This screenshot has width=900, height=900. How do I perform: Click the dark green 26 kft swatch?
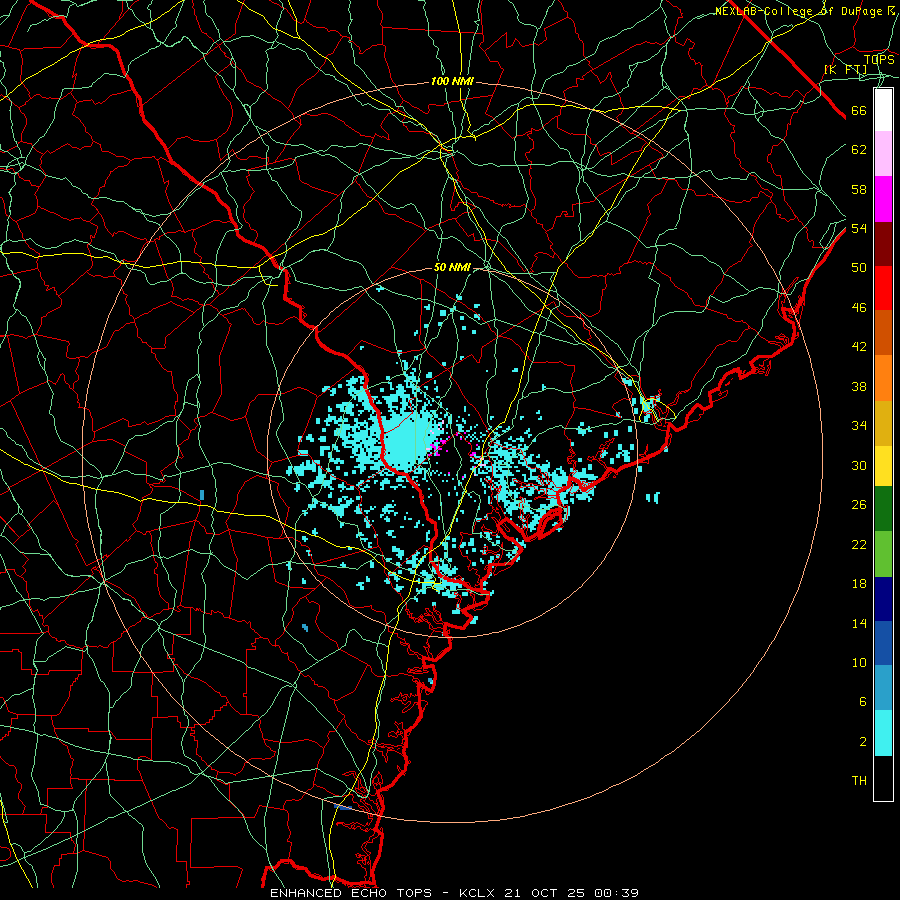coord(883,509)
